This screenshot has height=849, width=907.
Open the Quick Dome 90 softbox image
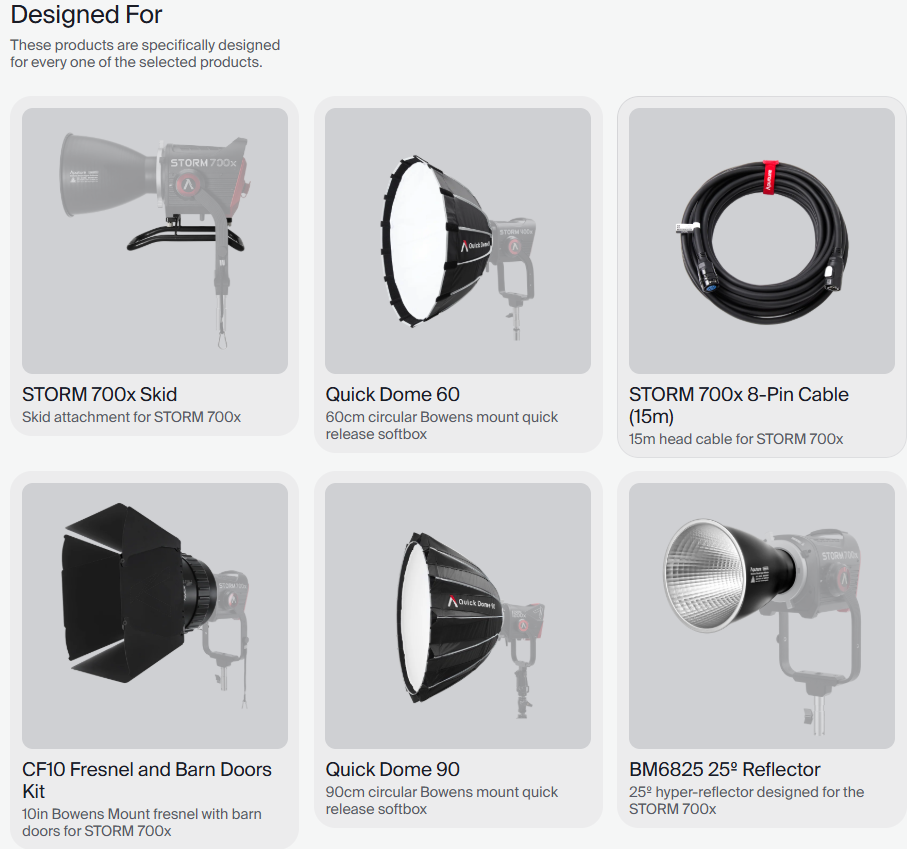click(x=458, y=615)
